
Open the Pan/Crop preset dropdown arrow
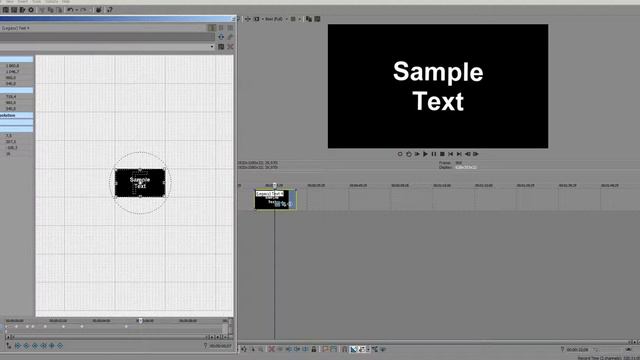click(212, 47)
